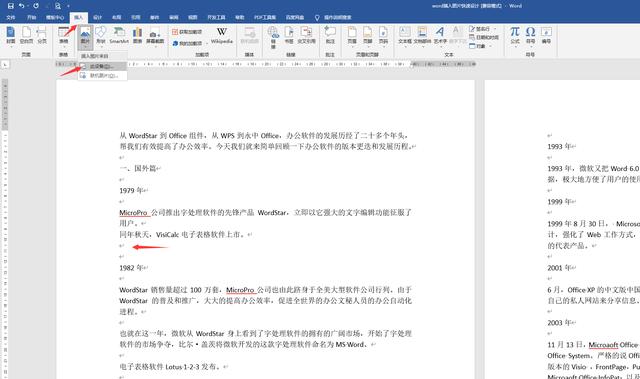Switch to the Design (设计) tab
The image size is (640, 379).
coord(97,18)
